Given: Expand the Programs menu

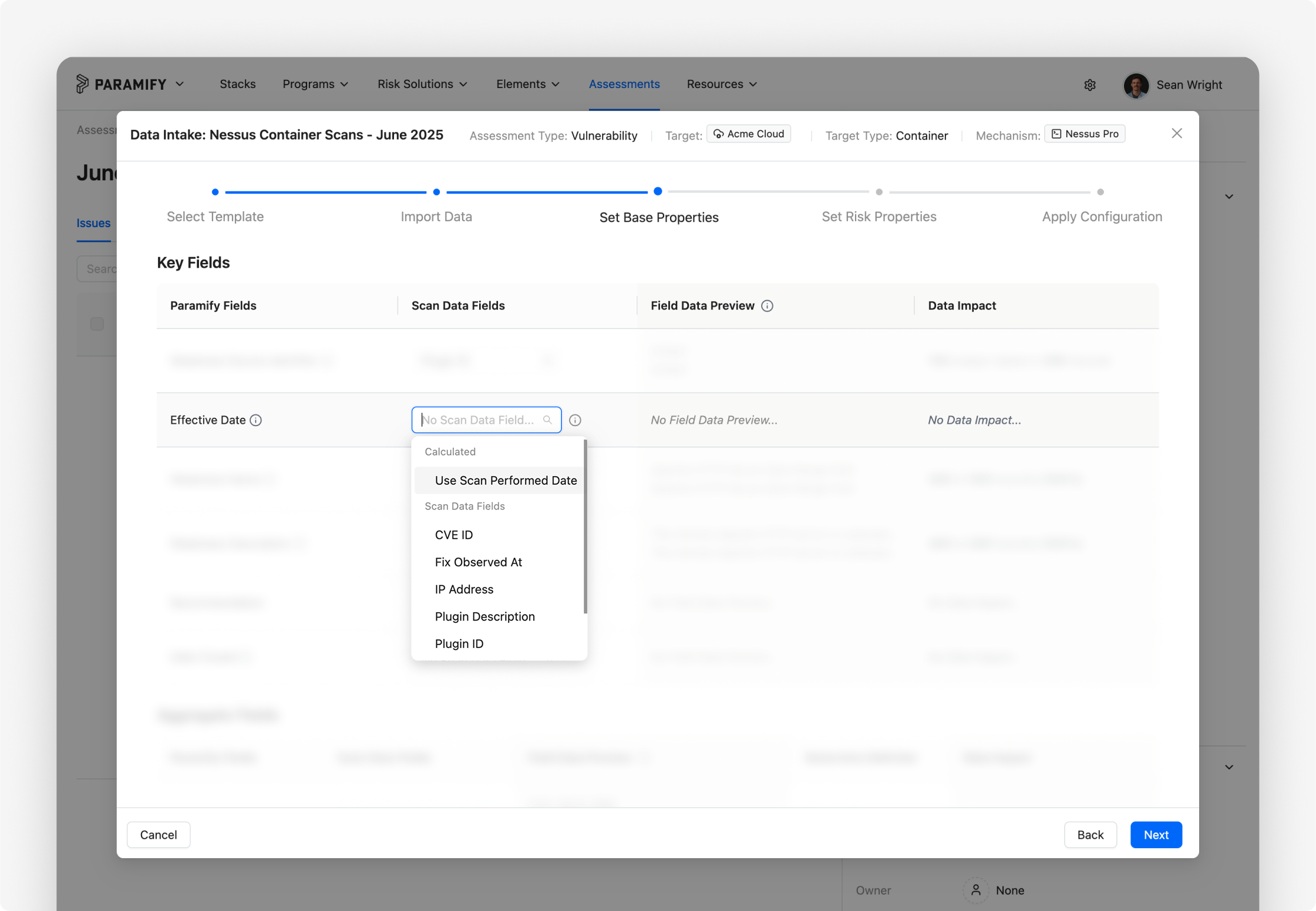Looking at the screenshot, I should tap(315, 84).
